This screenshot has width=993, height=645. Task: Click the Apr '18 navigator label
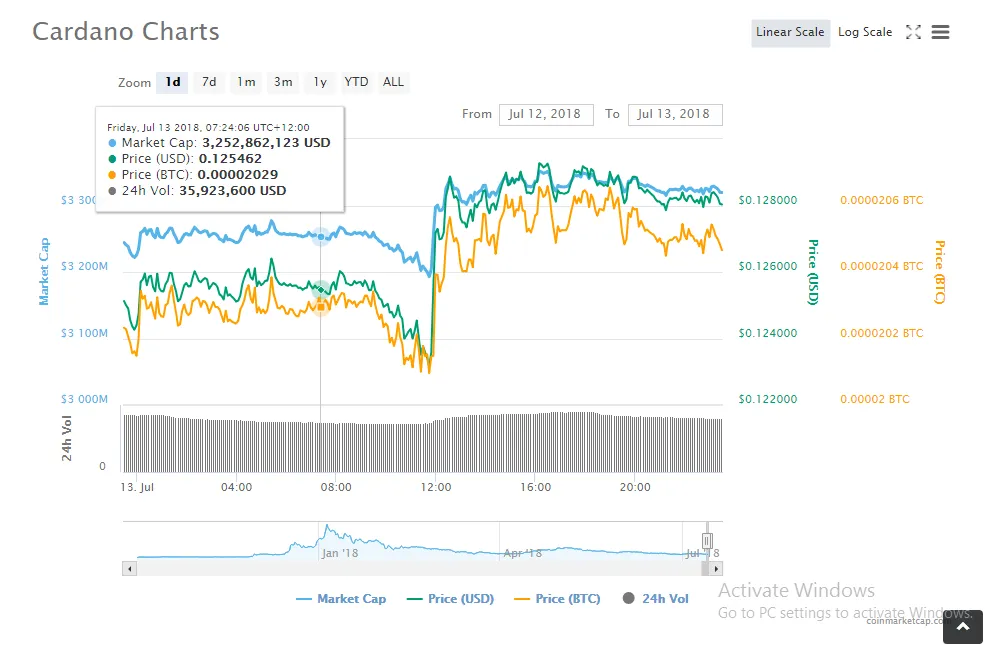(523, 553)
